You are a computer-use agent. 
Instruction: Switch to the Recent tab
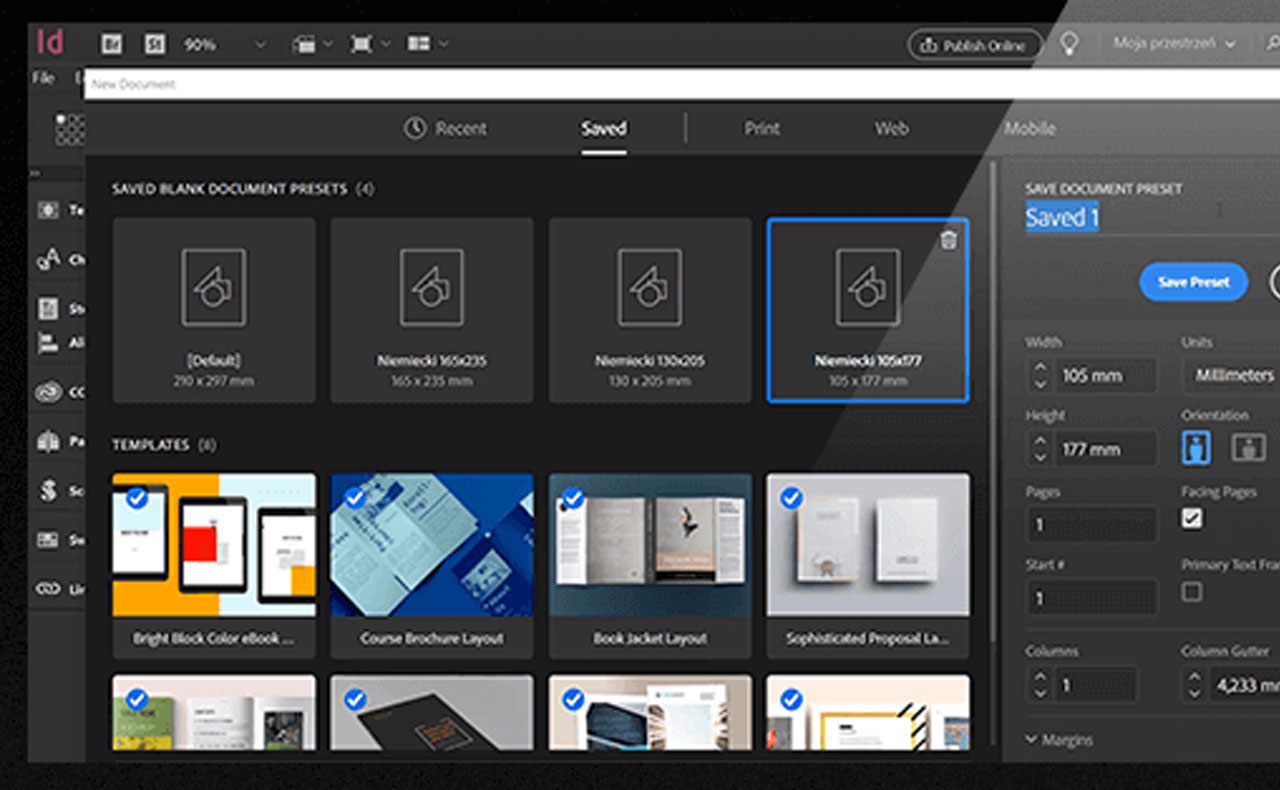coord(446,129)
